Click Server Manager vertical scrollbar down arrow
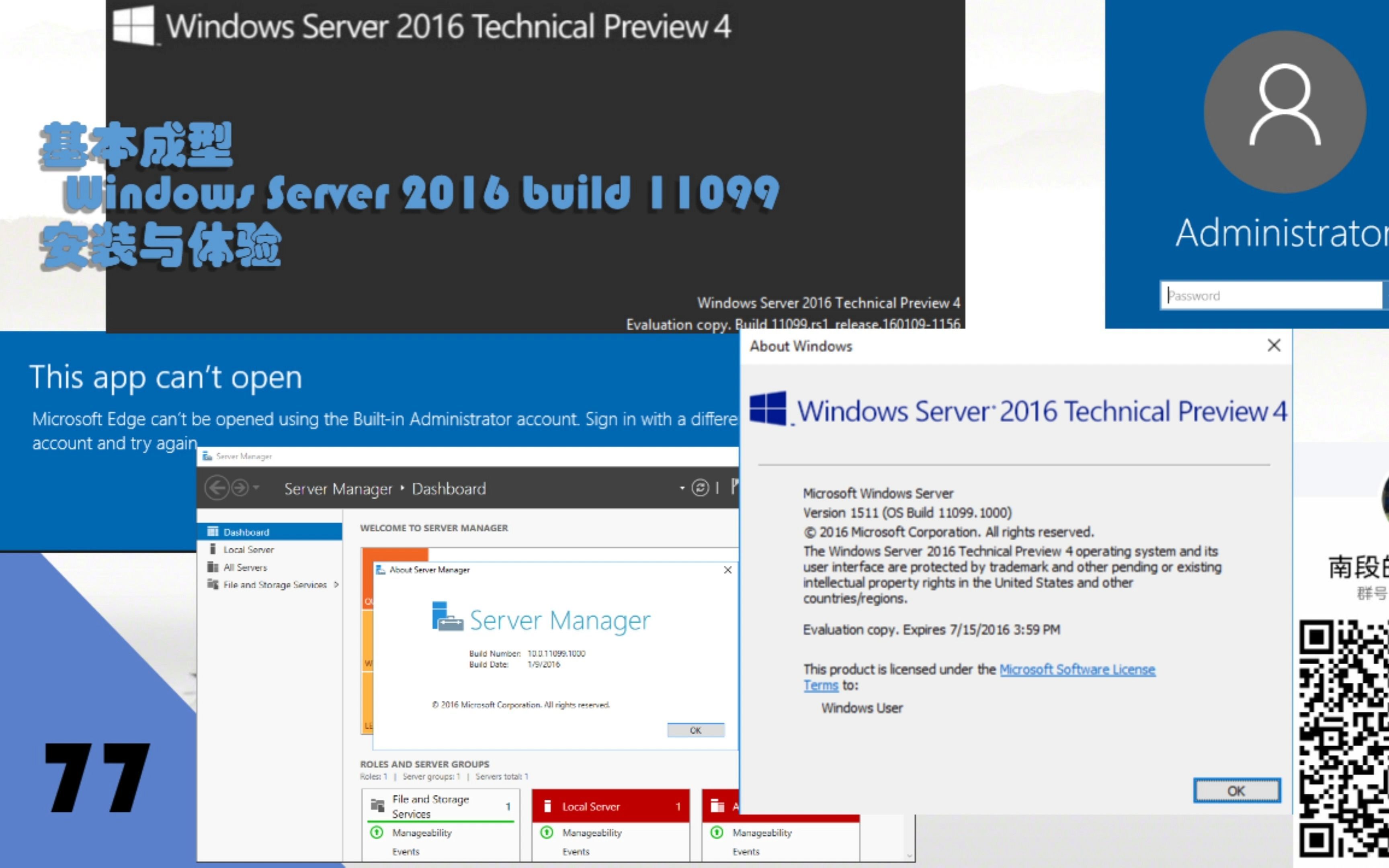 pos(909,856)
